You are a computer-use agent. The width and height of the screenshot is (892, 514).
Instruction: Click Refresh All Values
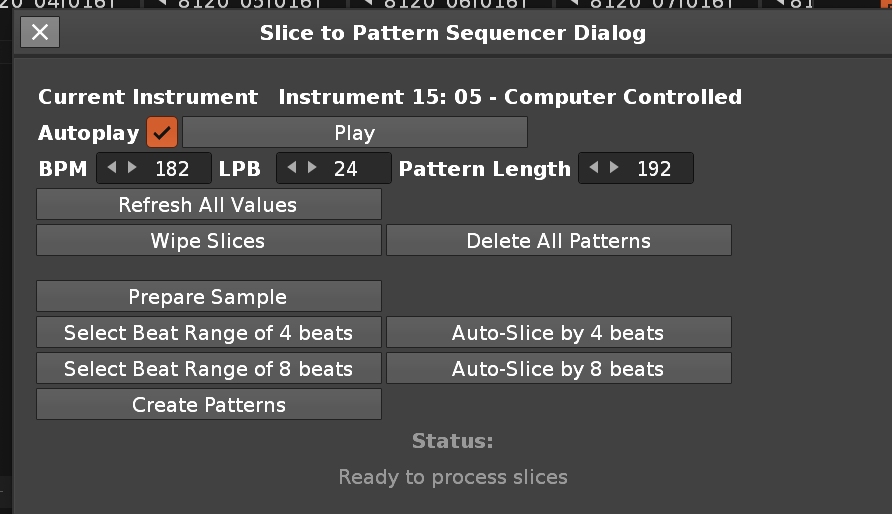click(x=209, y=204)
